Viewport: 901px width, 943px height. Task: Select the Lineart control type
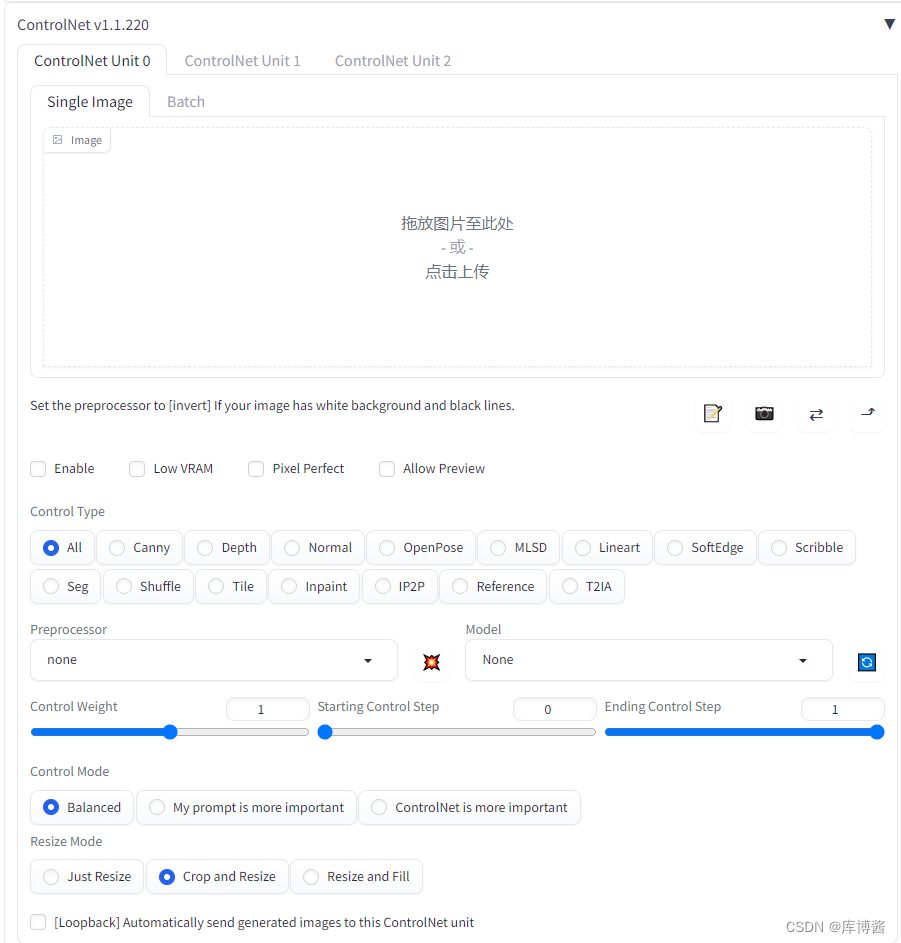[607, 547]
